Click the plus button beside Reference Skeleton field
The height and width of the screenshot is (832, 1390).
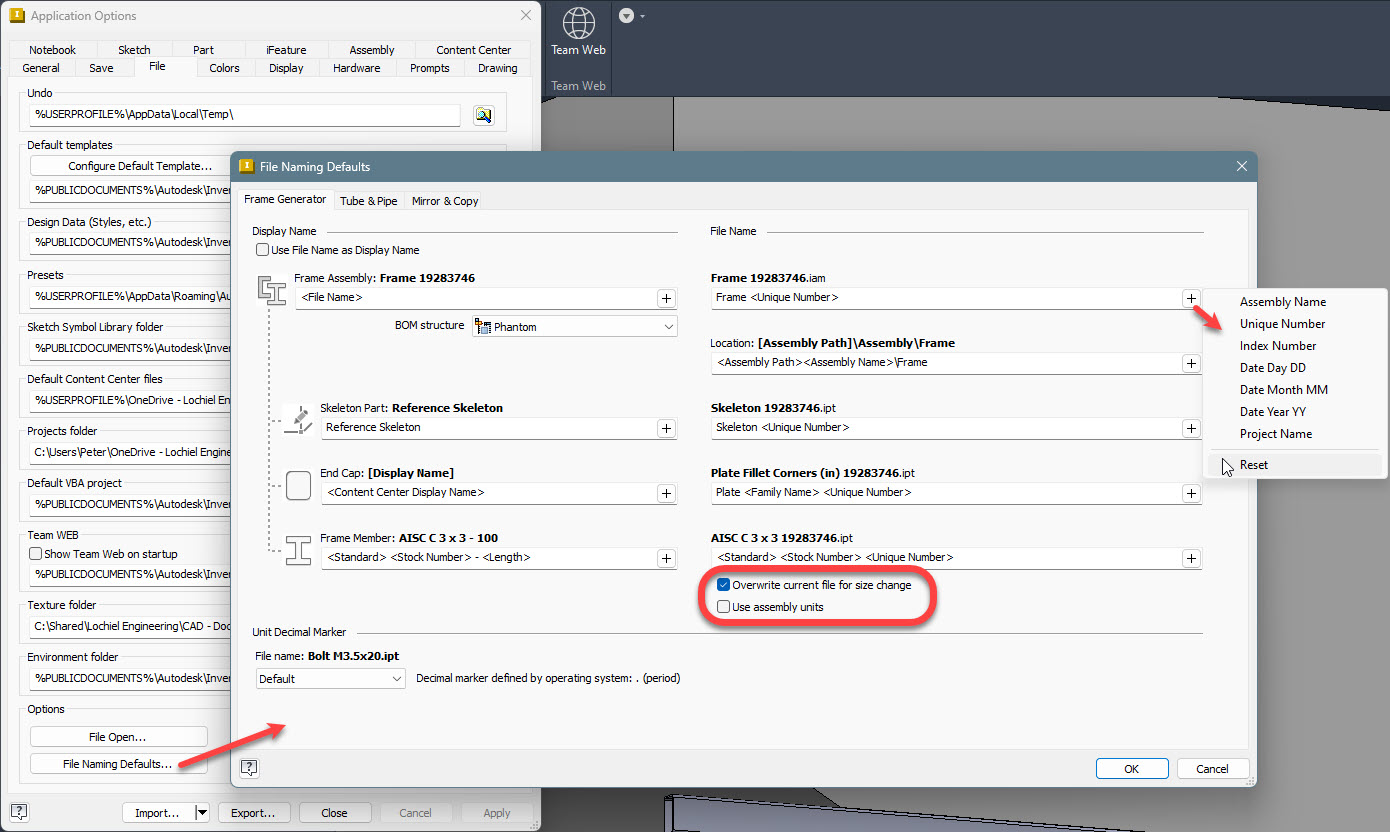[666, 428]
